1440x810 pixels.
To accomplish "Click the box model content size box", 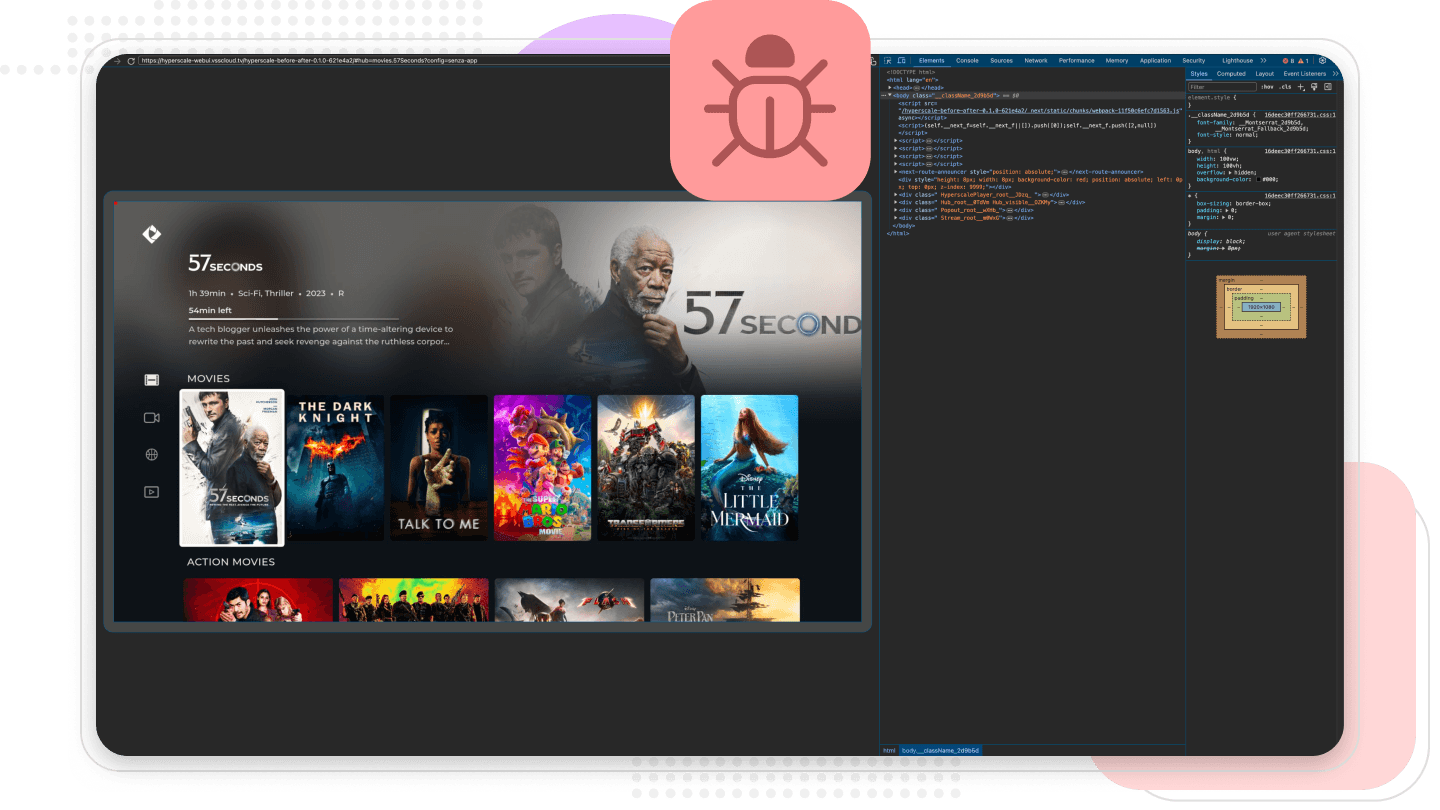I will coord(1260,307).
